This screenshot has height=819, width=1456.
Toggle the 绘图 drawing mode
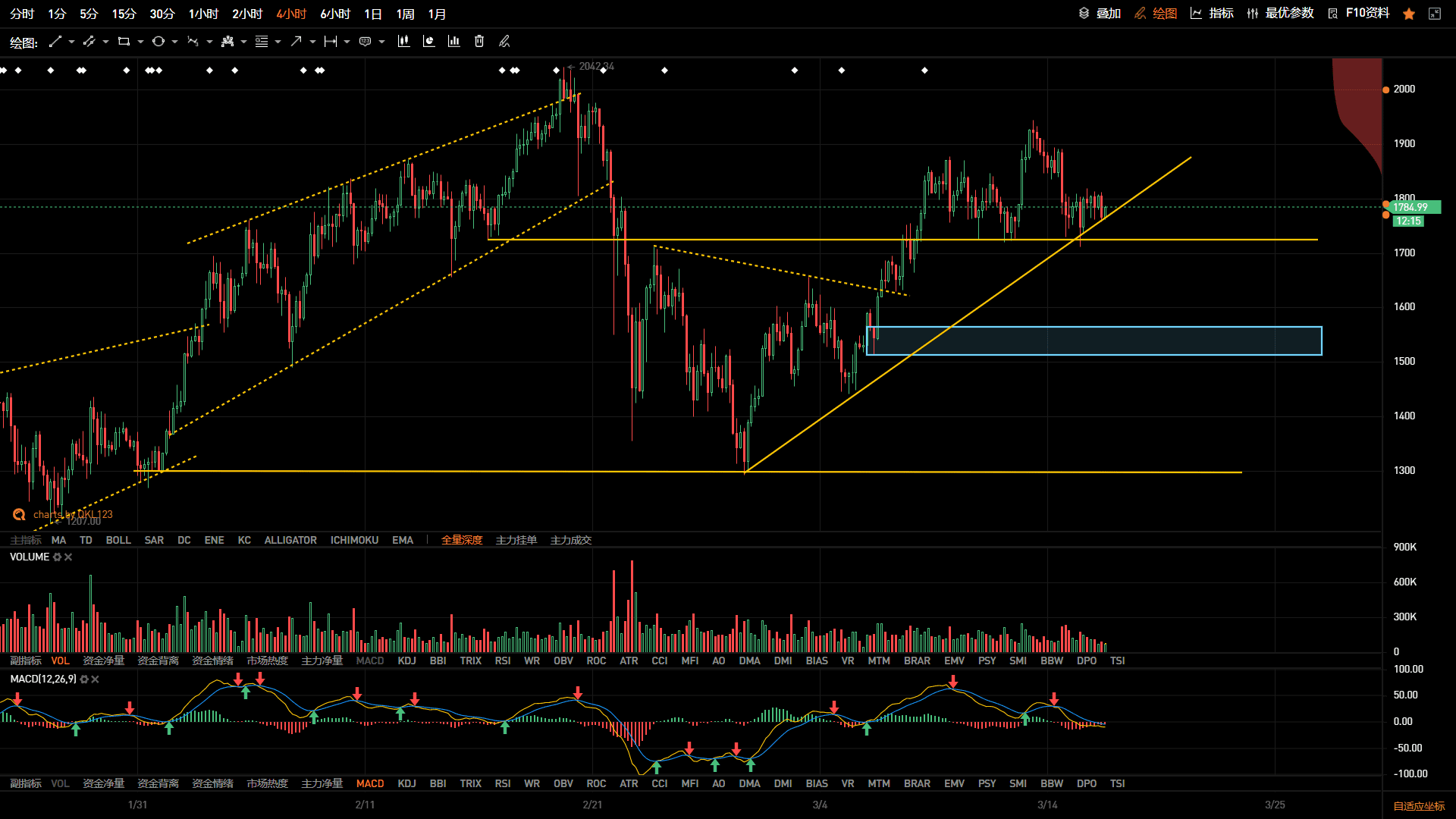(1156, 14)
